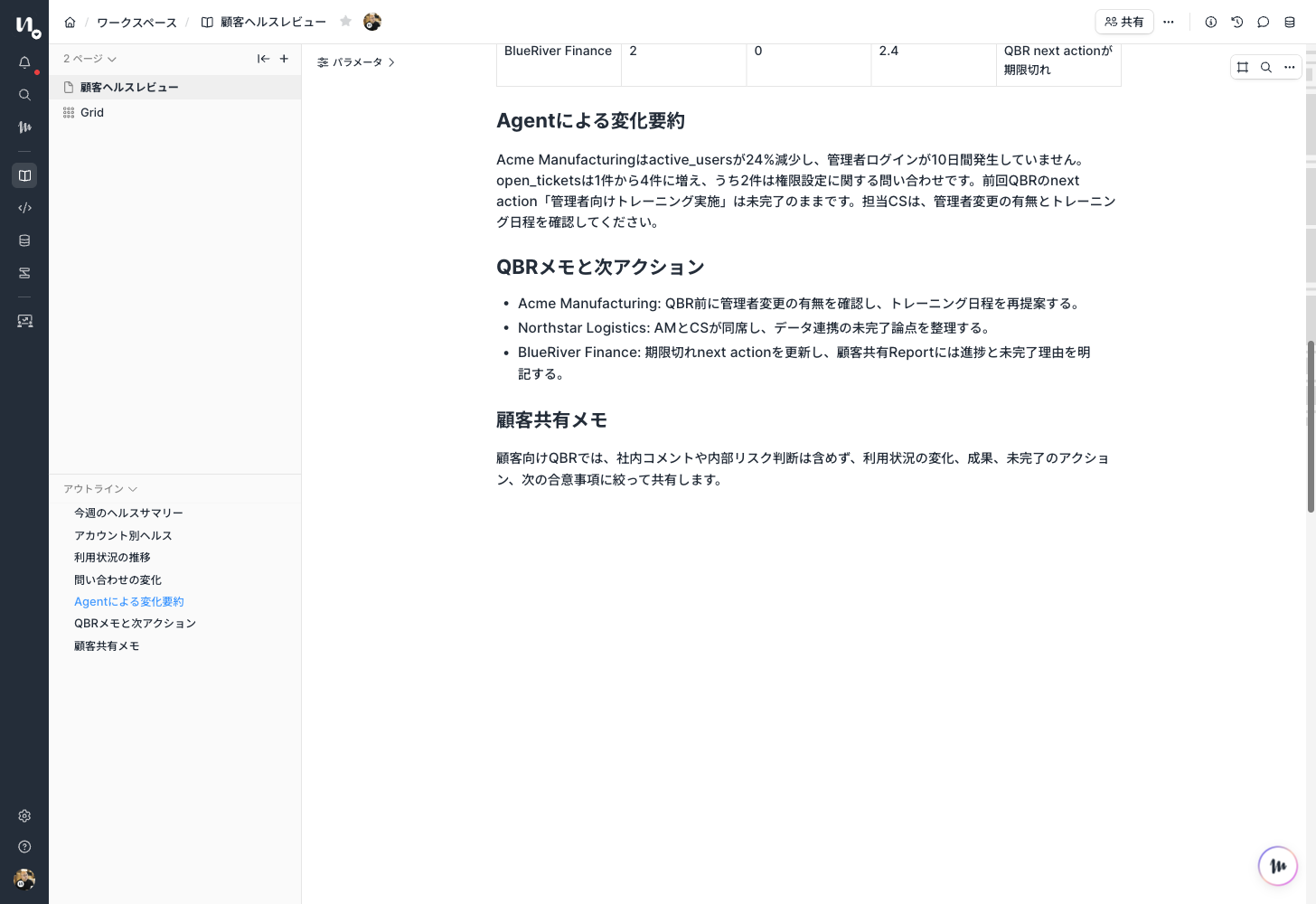
Task: Click the 共有 share button
Action: pos(1124,22)
